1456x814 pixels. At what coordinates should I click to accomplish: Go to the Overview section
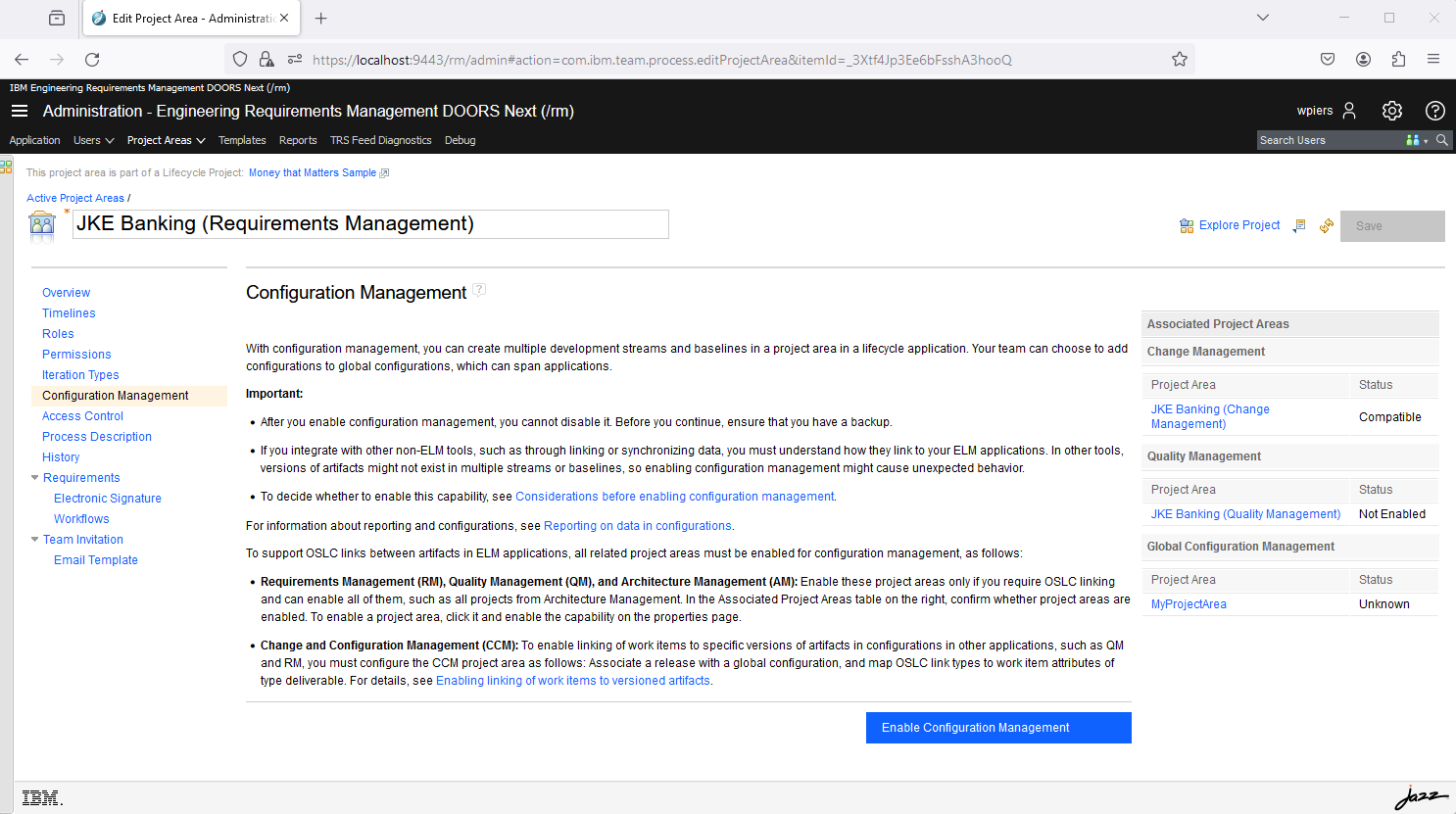pyautogui.click(x=66, y=293)
